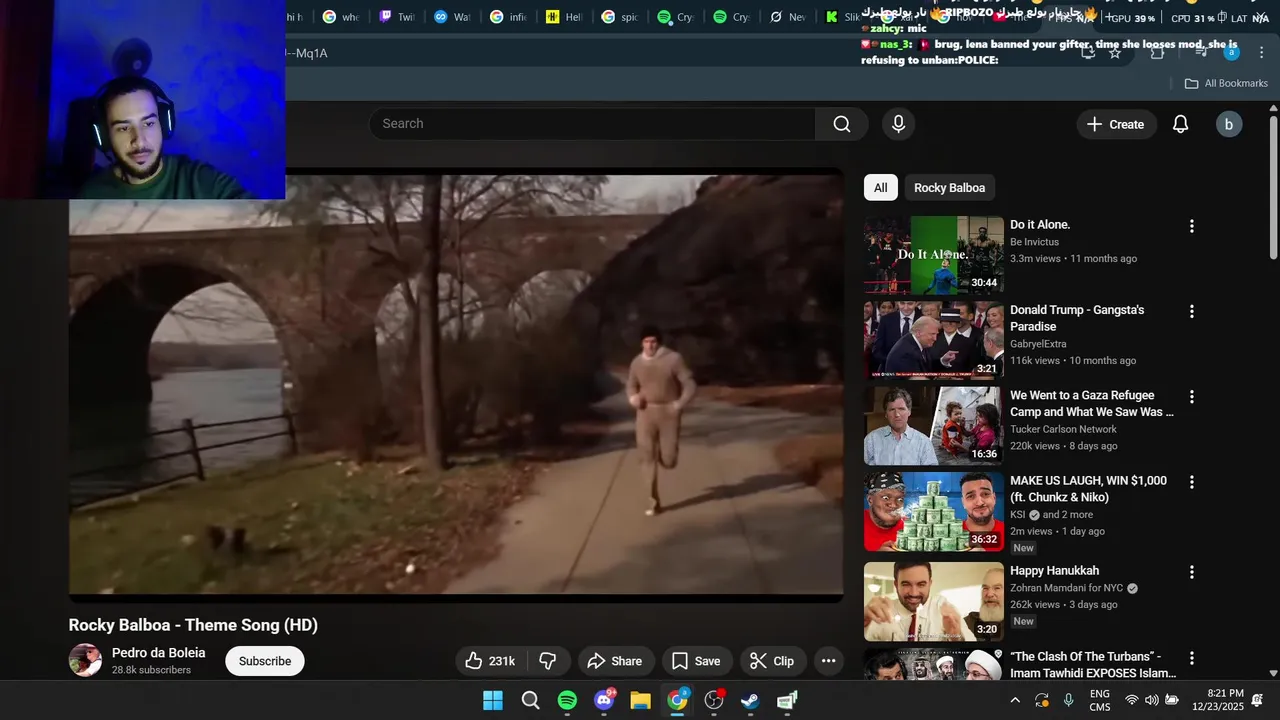Open the Windows Start menu

[x=493, y=701]
